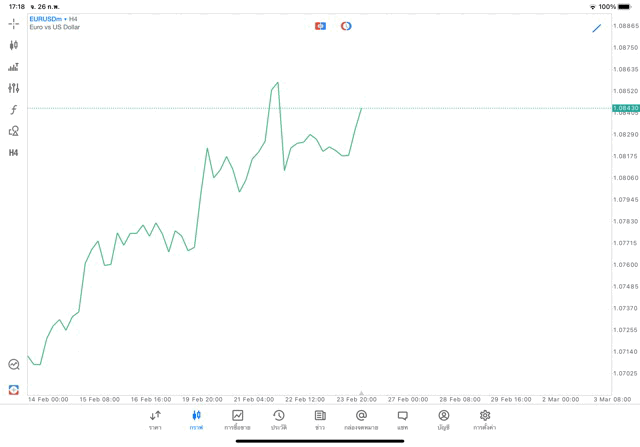Go to the ประวัติ (History) tab
Screen dimensions: 640x447
[x=278, y=419]
